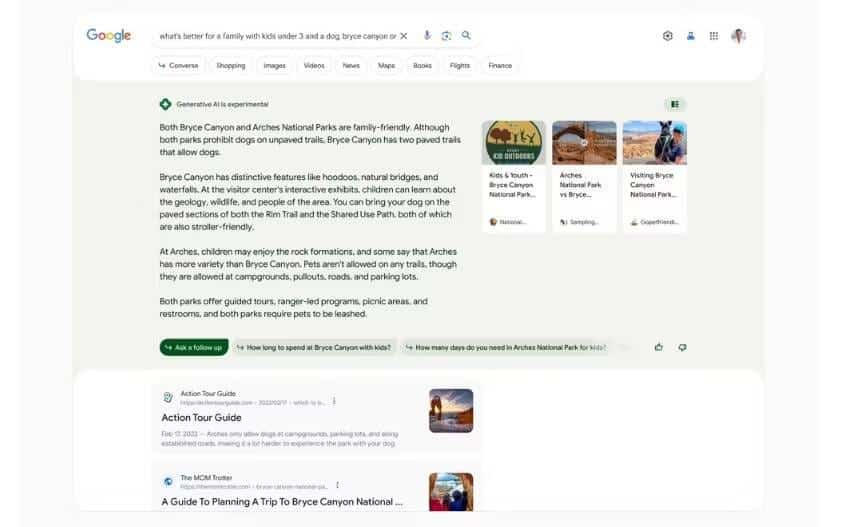Choose How long to spend at Bryce Canyon suggestion
The image size is (862, 527).
[314, 347]
